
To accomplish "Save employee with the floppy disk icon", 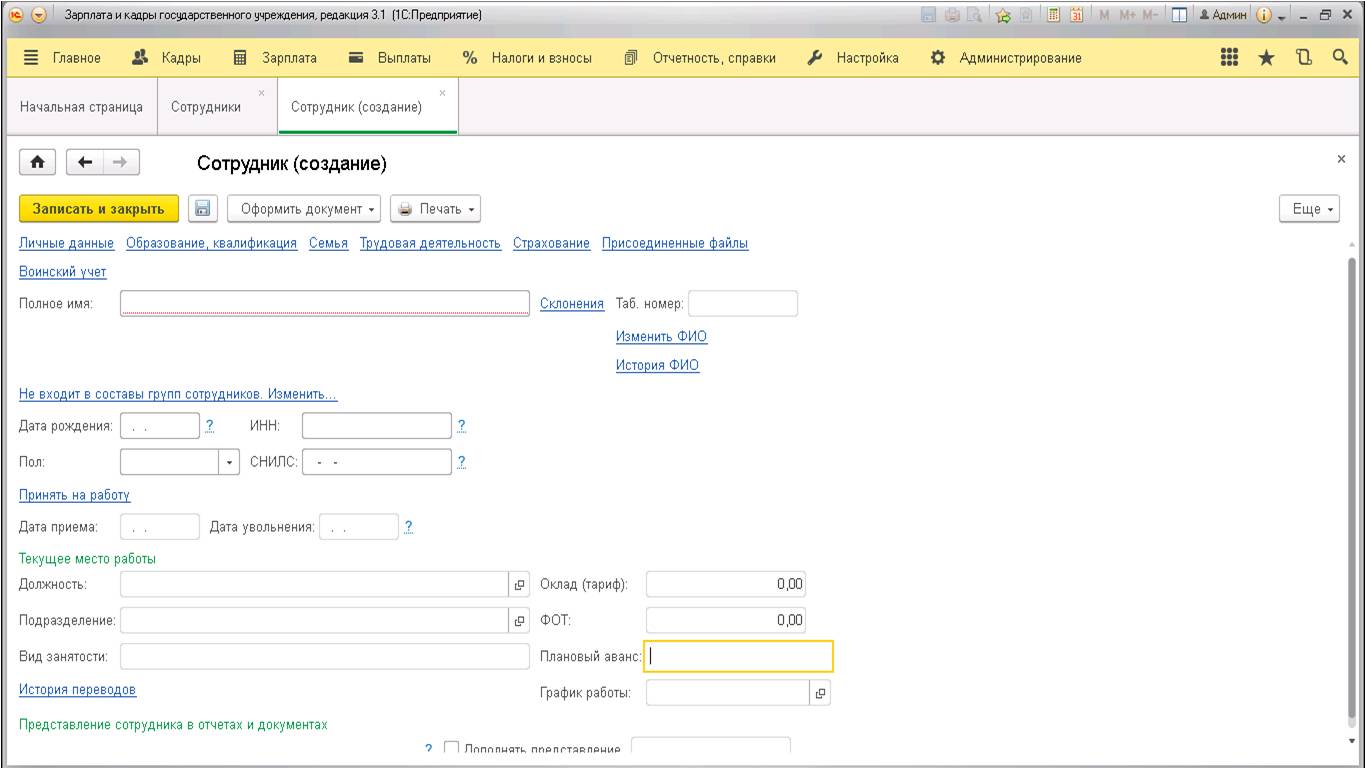I will pyautogui.click(x=202, y=209).
